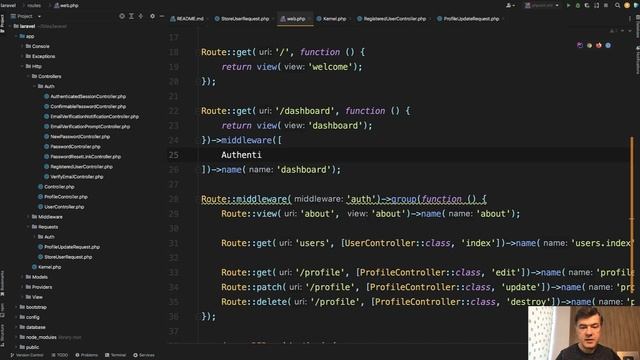Expand the Models folder
Image resolution: width=640 pixels, height=360 pixels.
coord(22,277)
